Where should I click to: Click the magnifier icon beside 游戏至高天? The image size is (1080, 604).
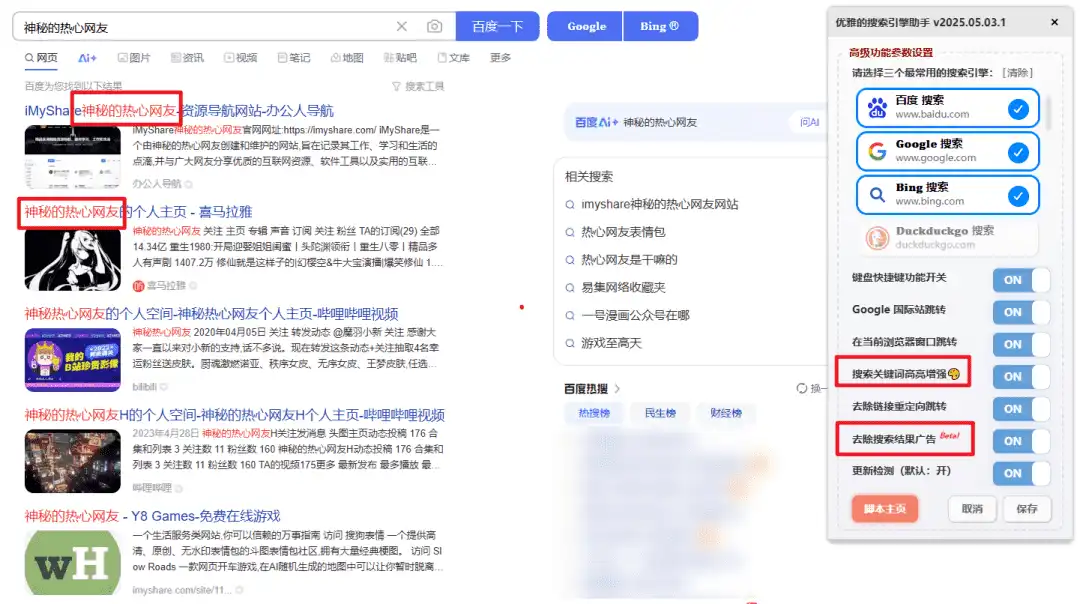coord(570,343)
